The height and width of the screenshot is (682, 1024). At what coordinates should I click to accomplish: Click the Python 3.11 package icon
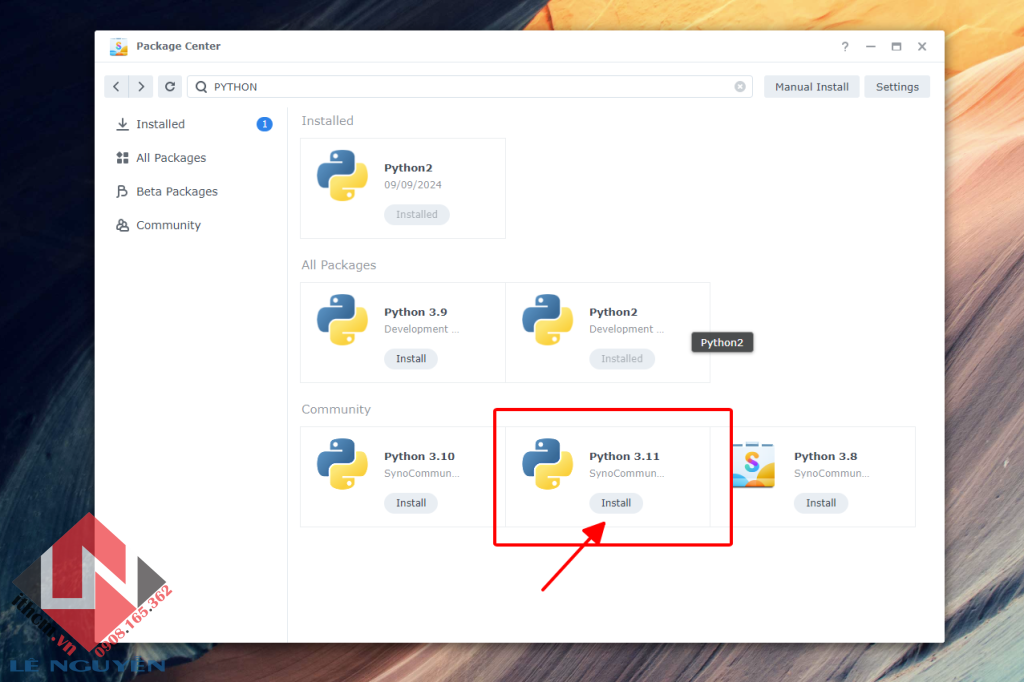(547, 464)
